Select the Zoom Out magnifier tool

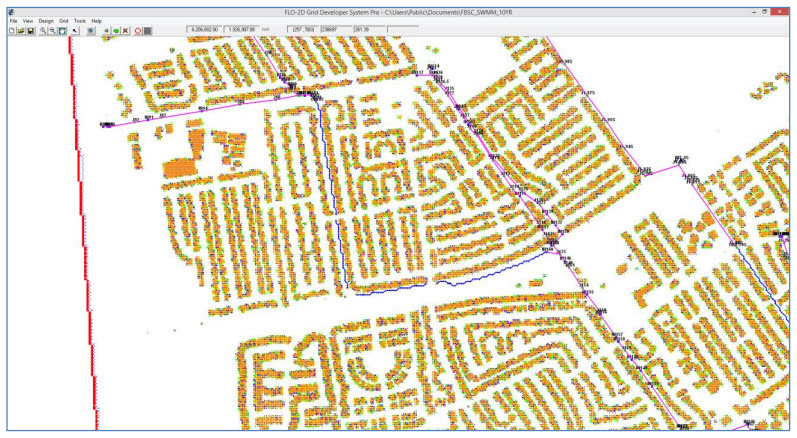click(x=52, y=31)
